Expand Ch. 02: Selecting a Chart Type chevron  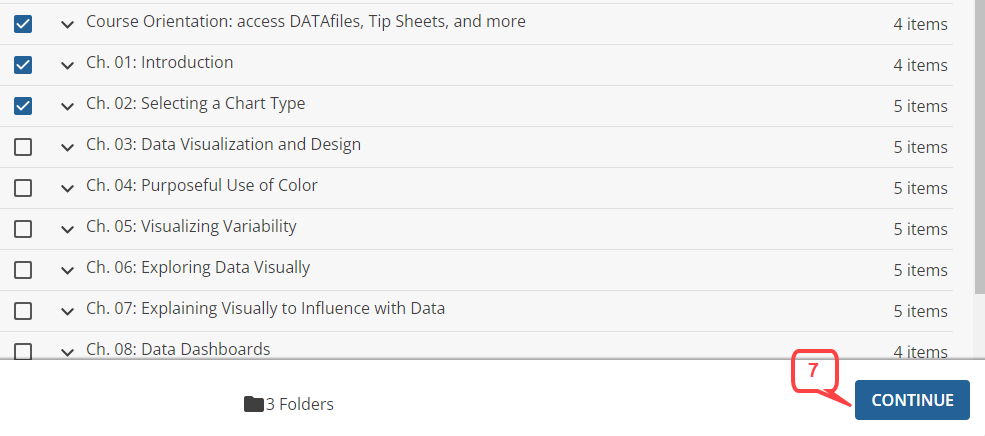(67, 106)
